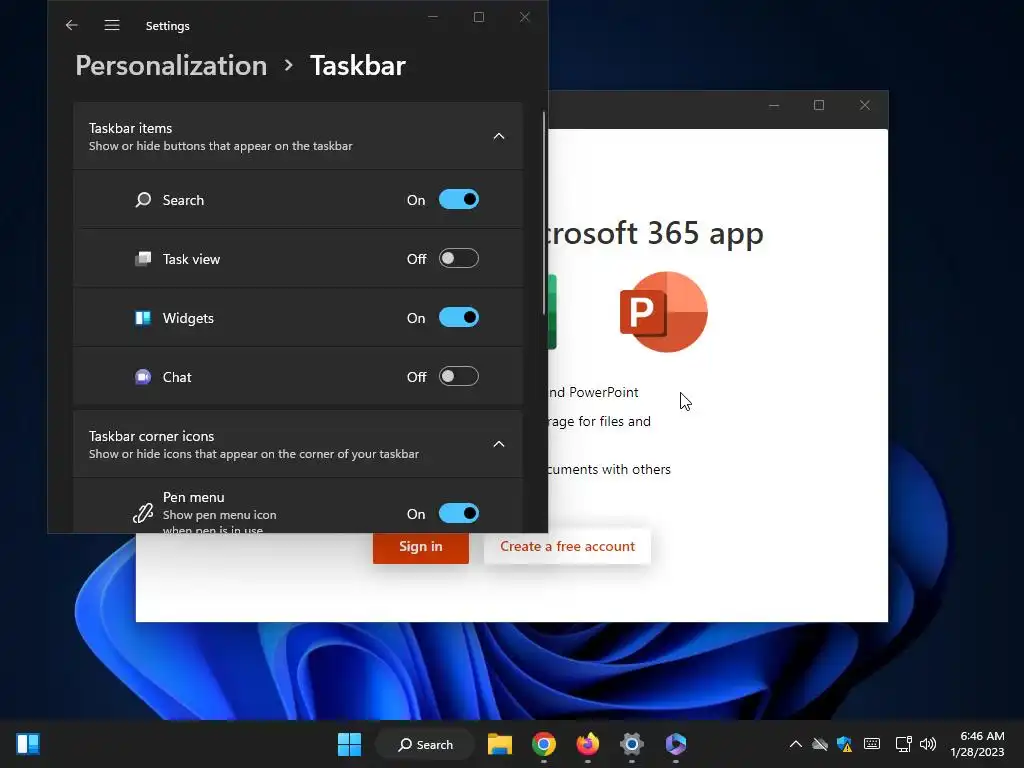Click the Task view icon in settings list
The image size is (1024, 768).
coord(143,259)
